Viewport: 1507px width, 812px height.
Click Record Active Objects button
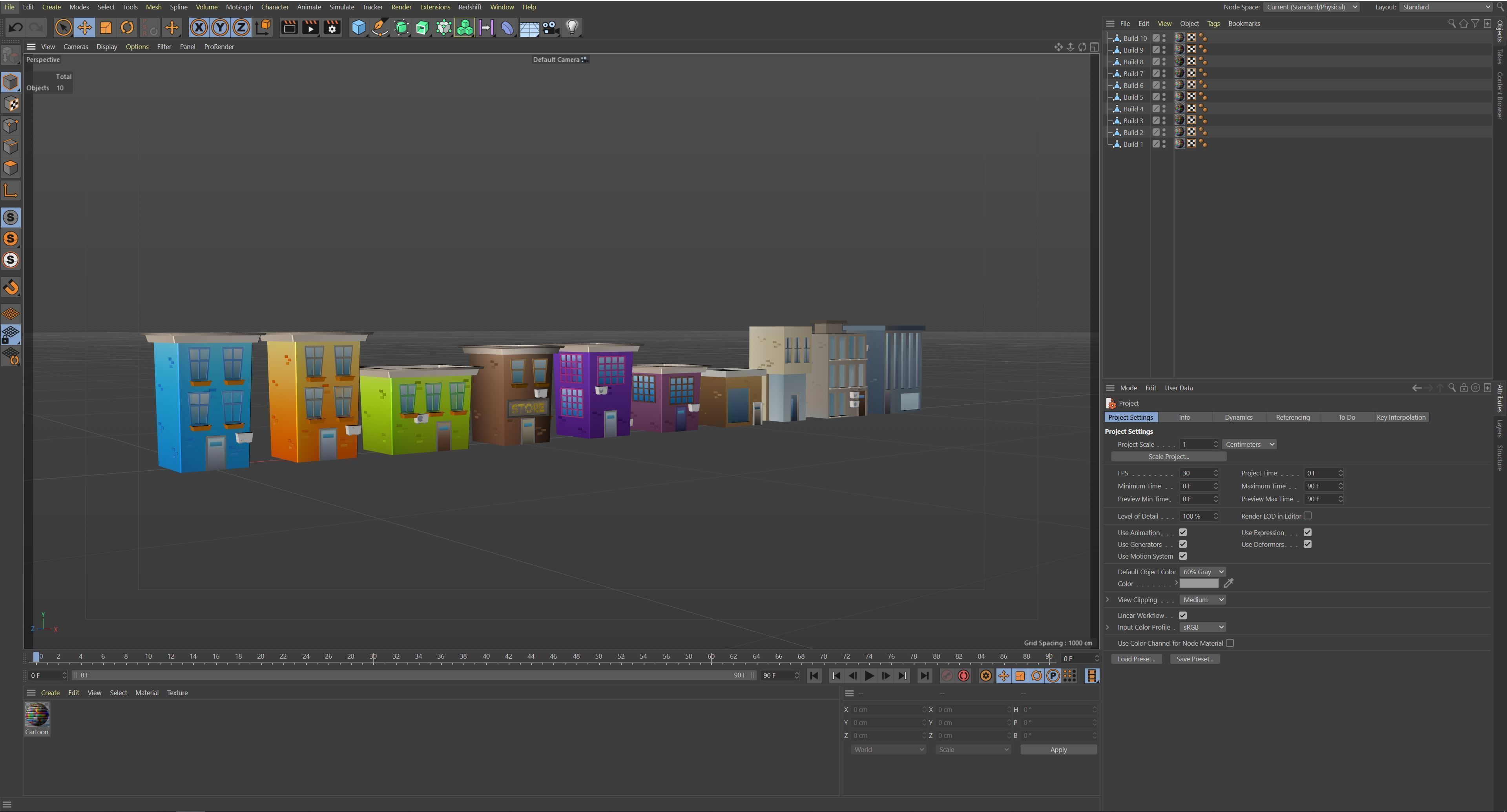click(947, 676)
